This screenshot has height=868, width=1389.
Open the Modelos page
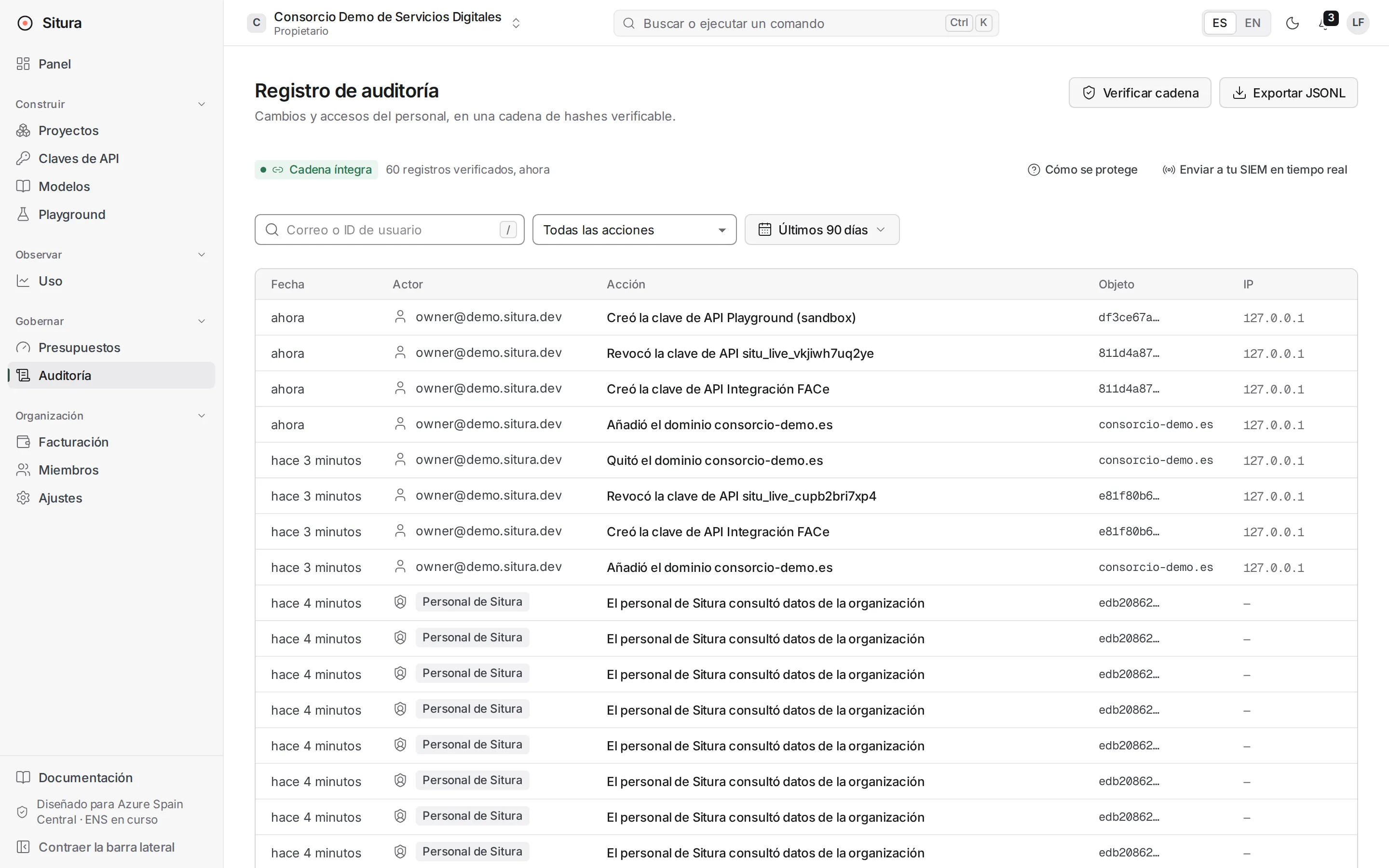pyautogui.click(x=112, y=187)
